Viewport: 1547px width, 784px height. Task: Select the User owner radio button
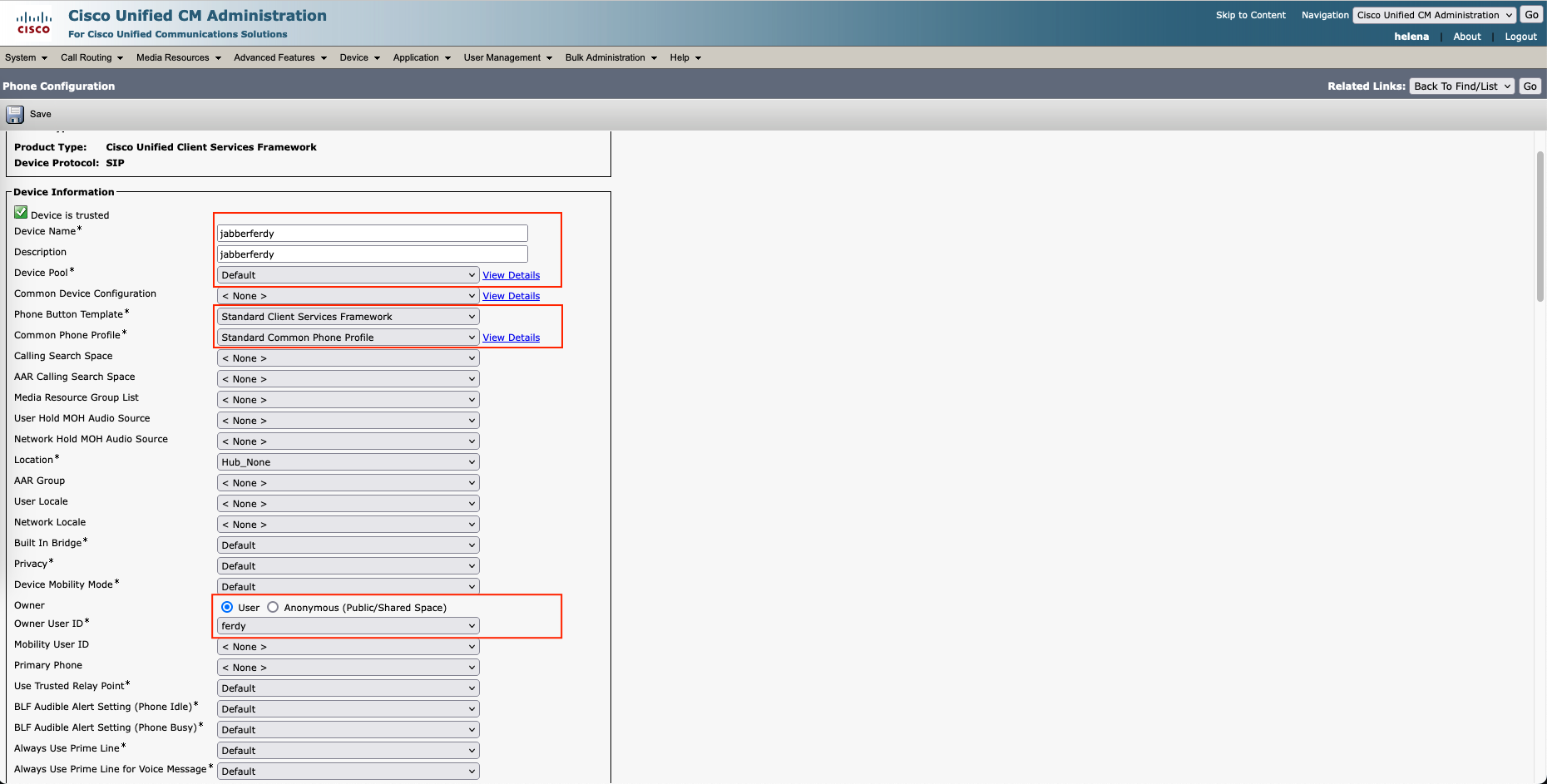[x=227, y=608]
